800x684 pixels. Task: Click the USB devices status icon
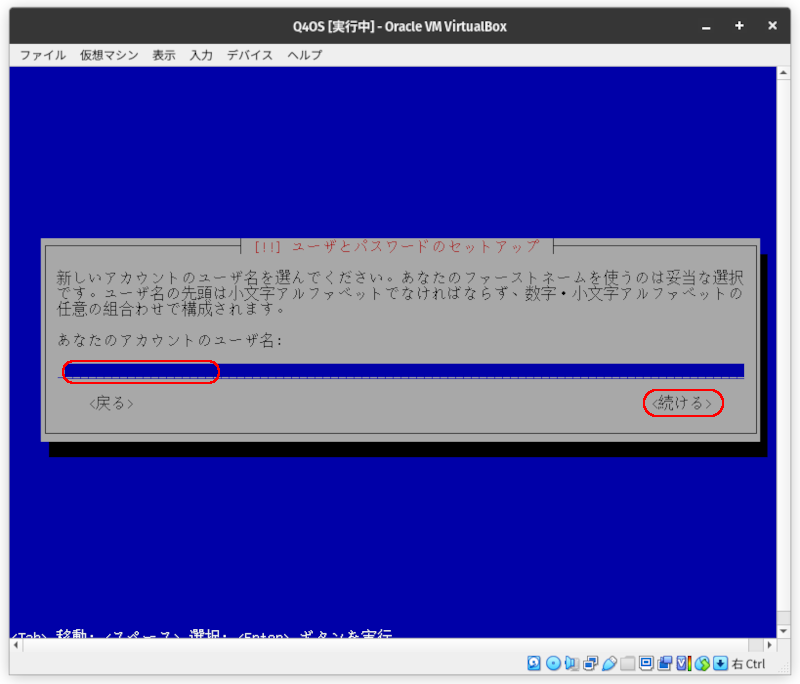[609, 663]
